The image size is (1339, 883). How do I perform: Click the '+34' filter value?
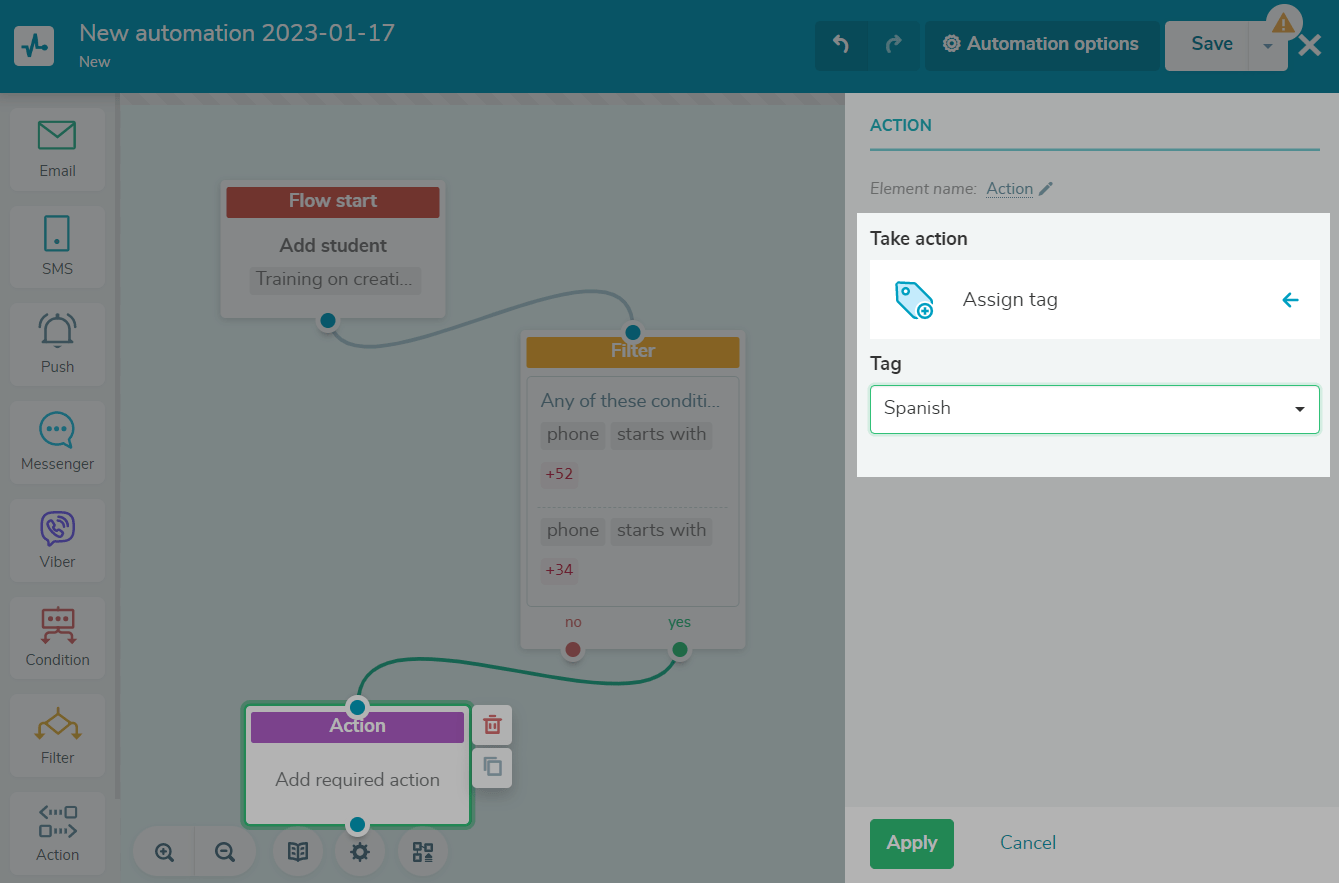click(x=559, y=570)
